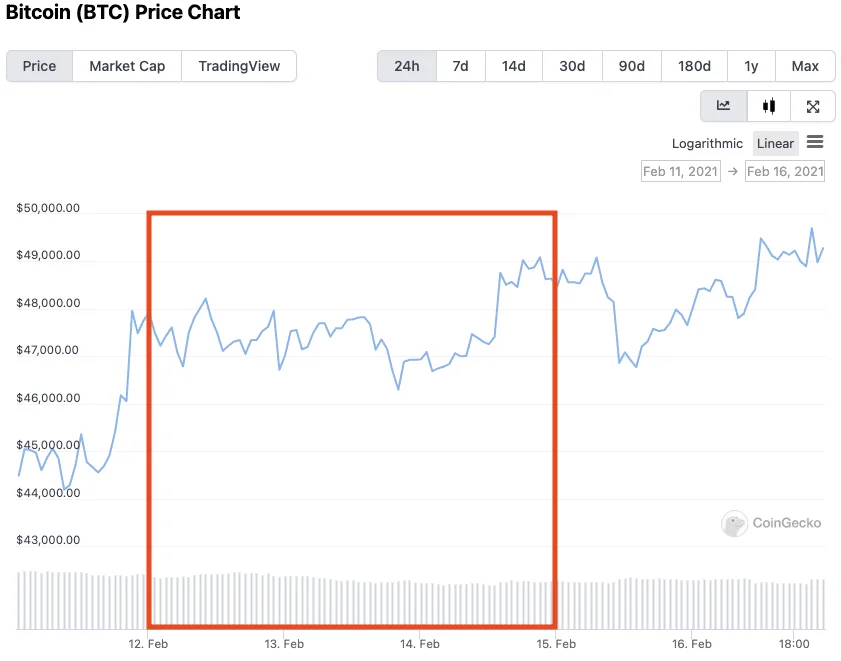Select the Price tab
Image resolution: width=841 pixels, height=661 pixels.
pos(39,66)
